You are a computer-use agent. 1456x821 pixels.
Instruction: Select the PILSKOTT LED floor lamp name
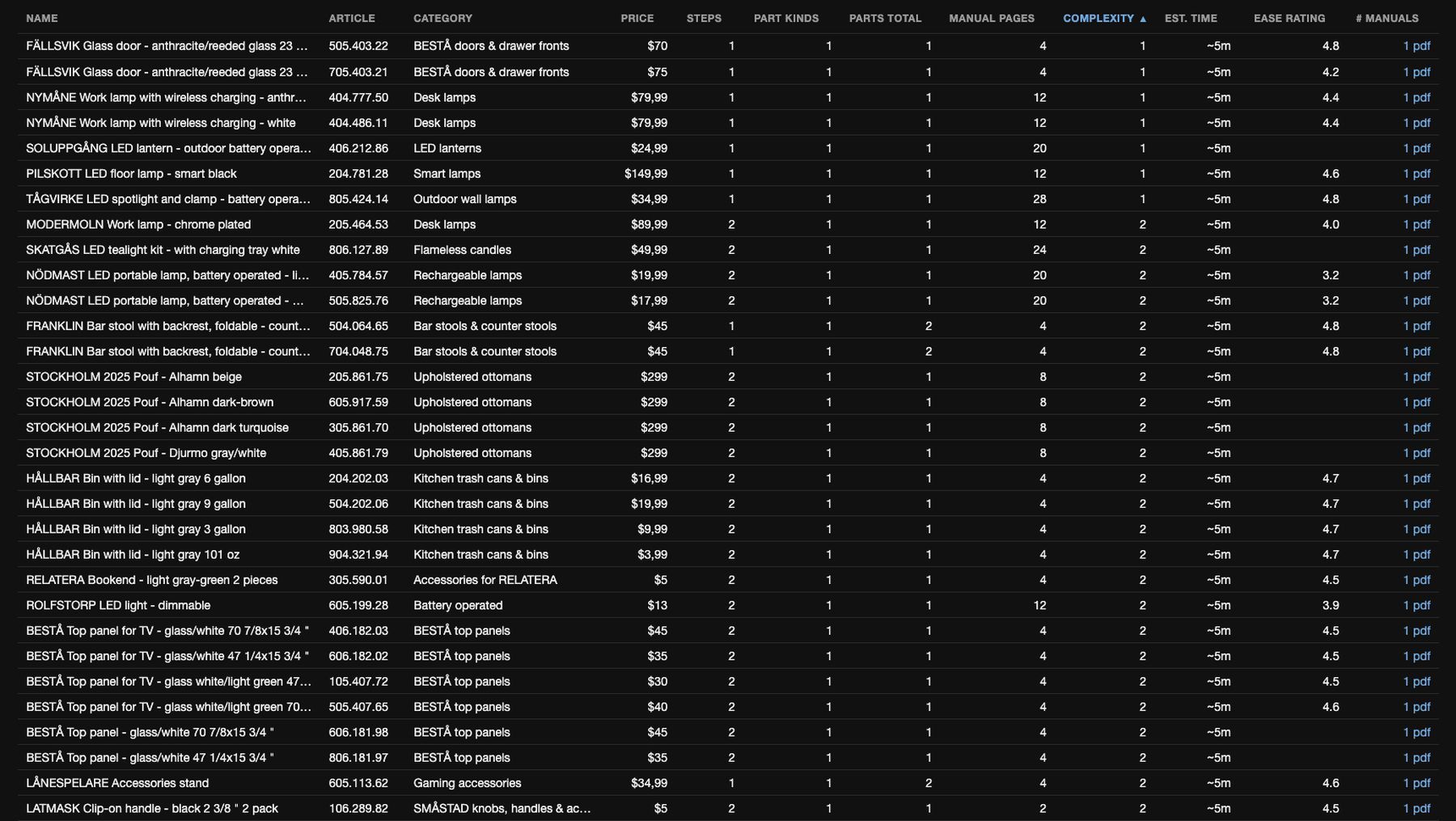(131, 174)
